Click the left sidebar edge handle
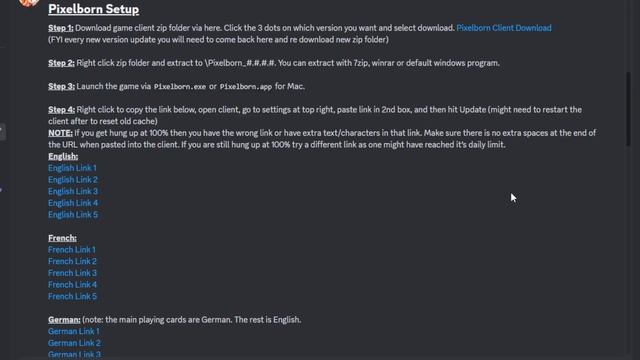 pyautogui.click(x=2, y=132)
